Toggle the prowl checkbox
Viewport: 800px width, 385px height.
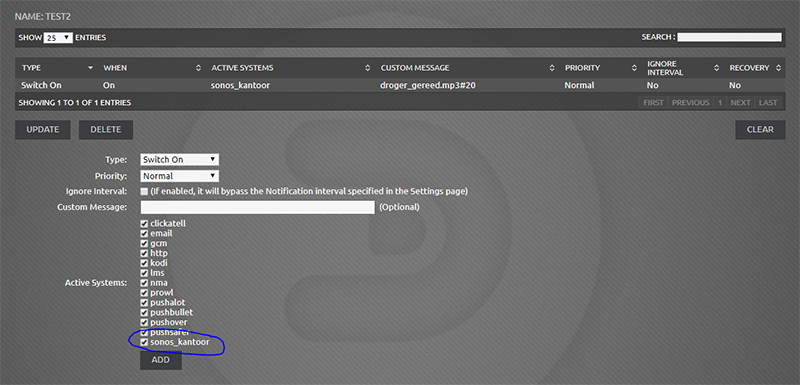tap(144, 293)
